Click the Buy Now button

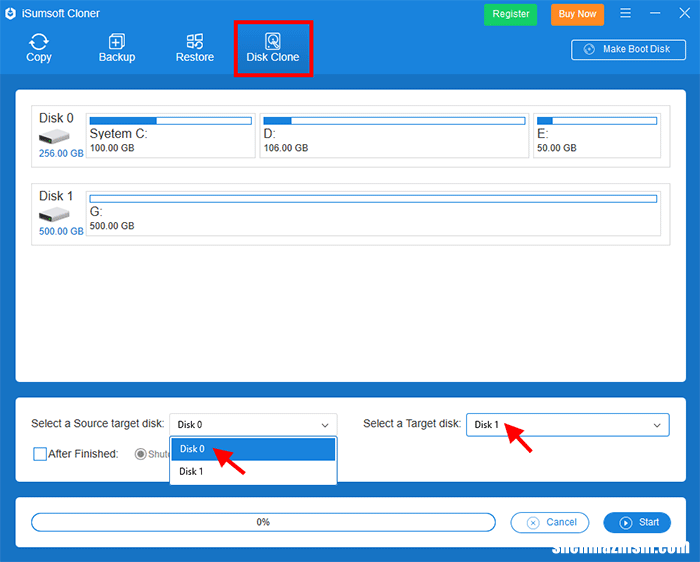coord(577,14)
